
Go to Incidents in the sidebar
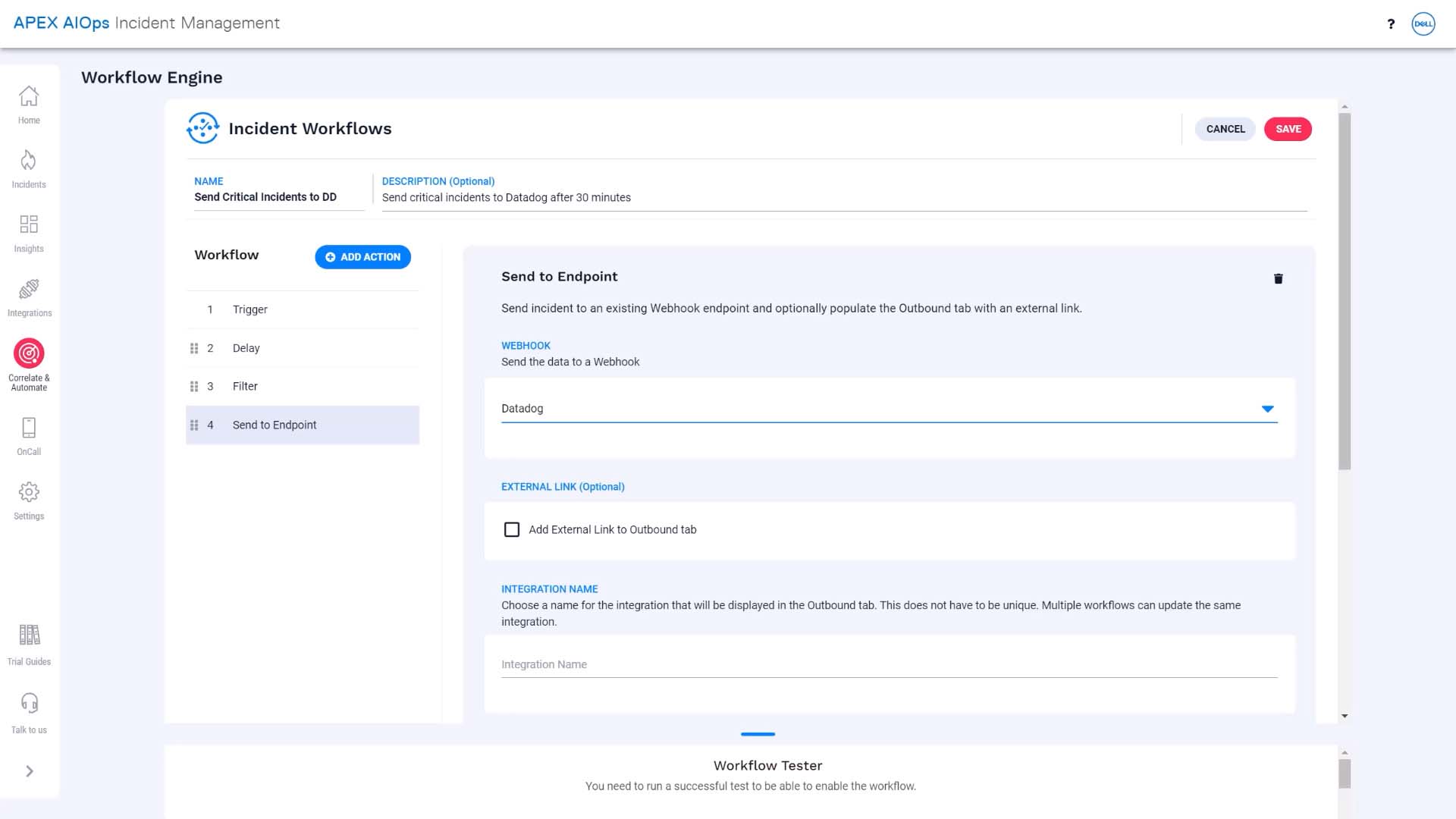coord(29,161)
